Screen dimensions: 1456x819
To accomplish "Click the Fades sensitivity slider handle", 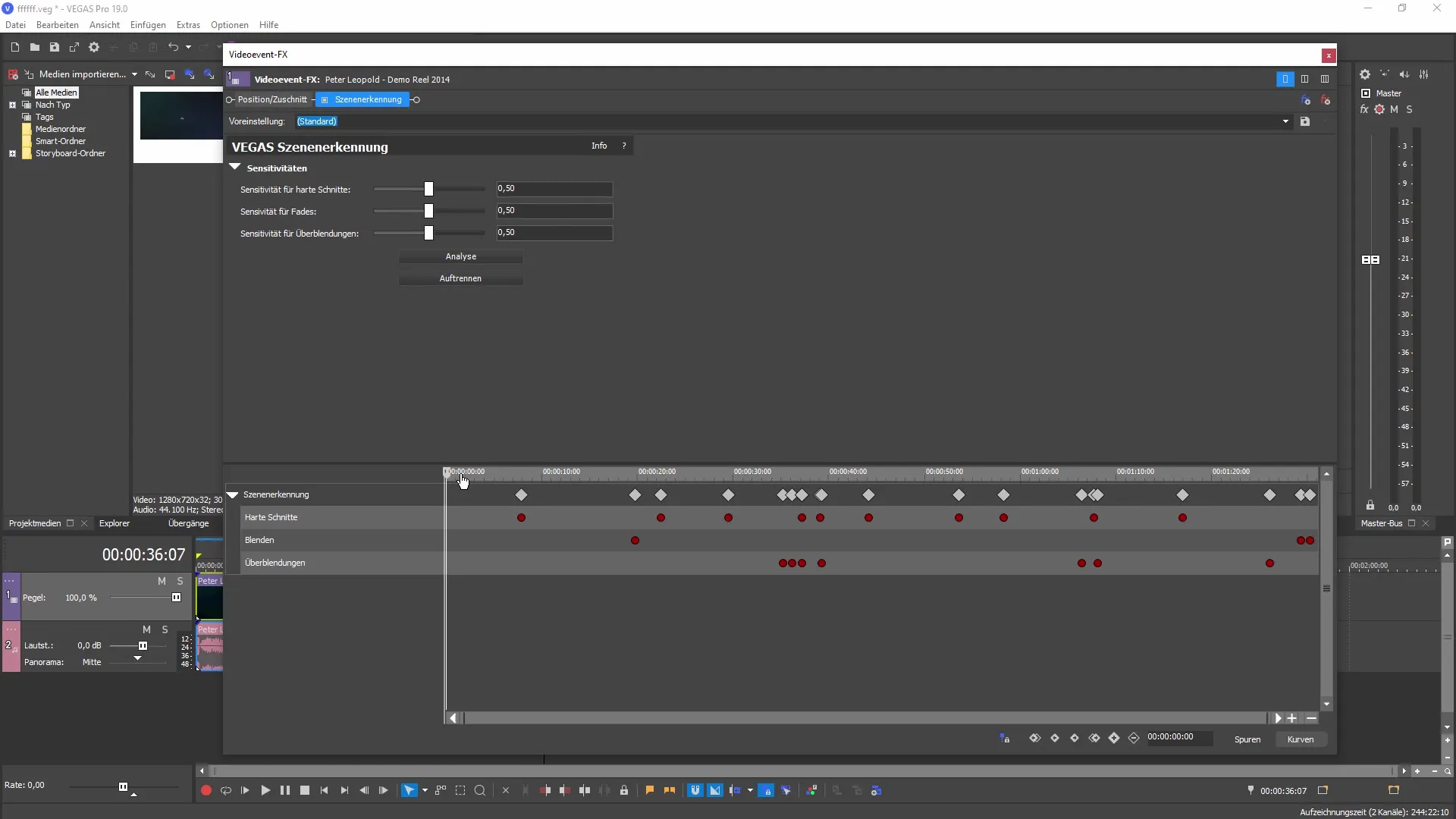I will [428, 211].
